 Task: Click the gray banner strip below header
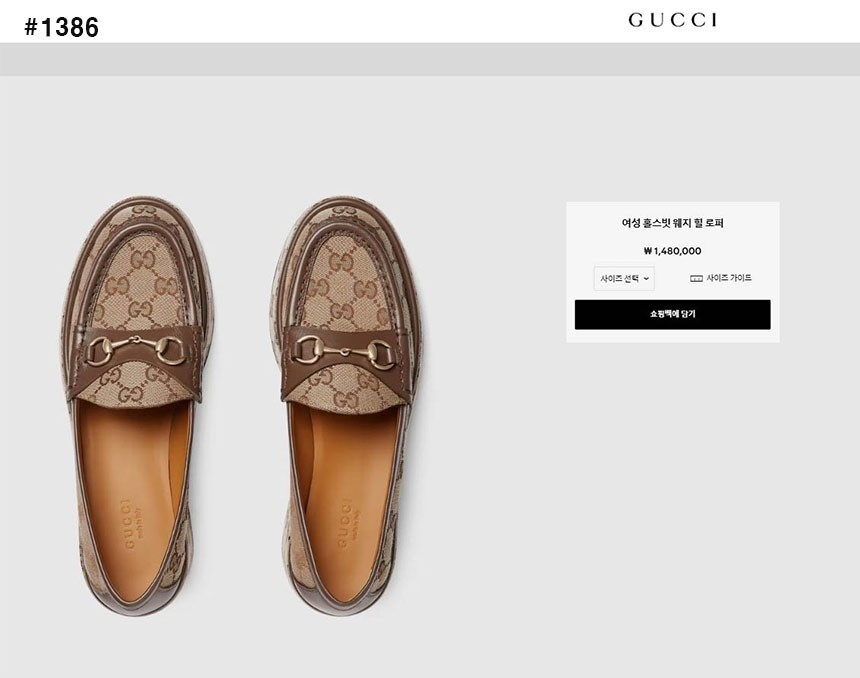[430, 59]
